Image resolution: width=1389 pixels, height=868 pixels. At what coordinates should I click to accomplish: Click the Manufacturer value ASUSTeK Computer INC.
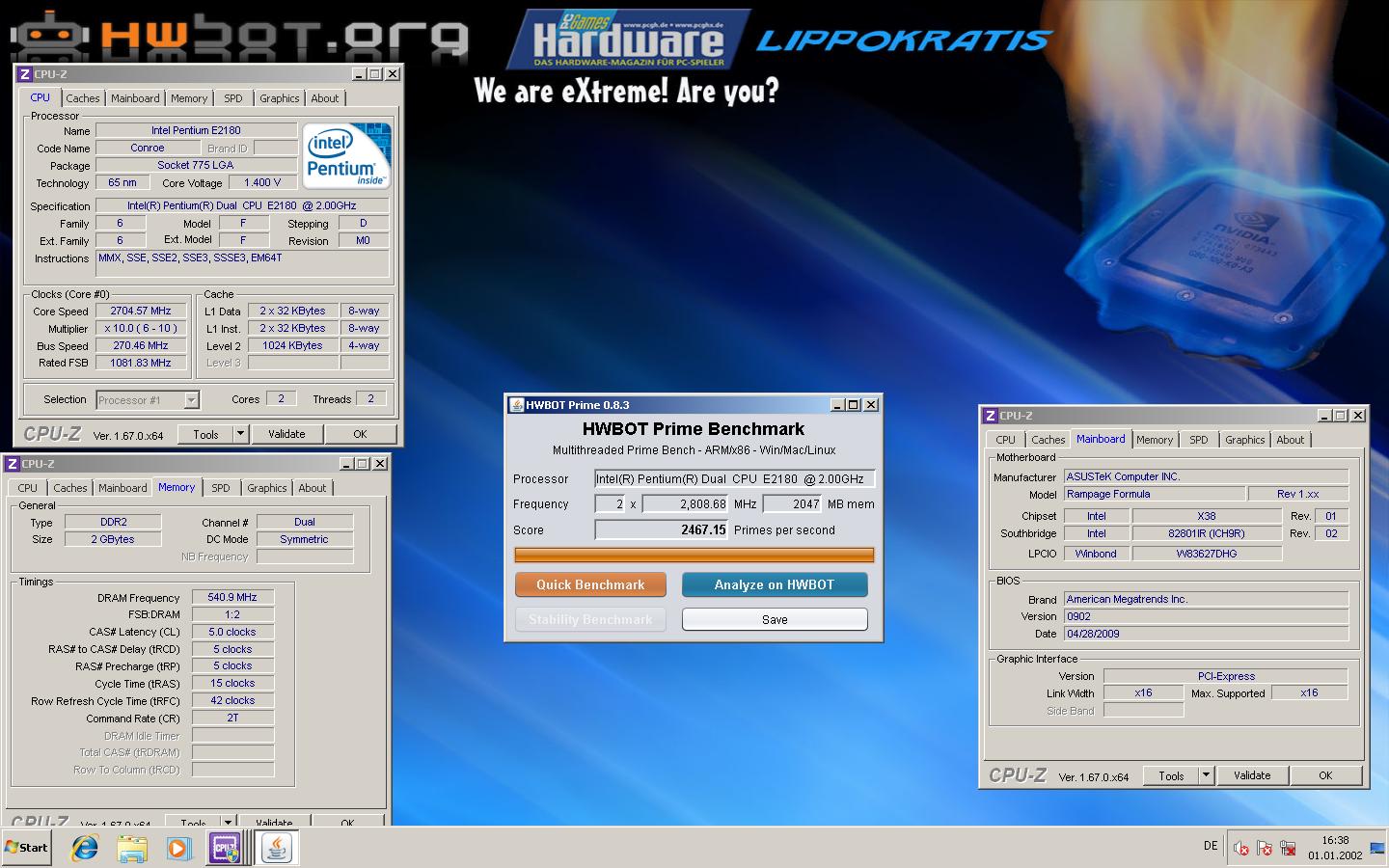point(1206,476)
